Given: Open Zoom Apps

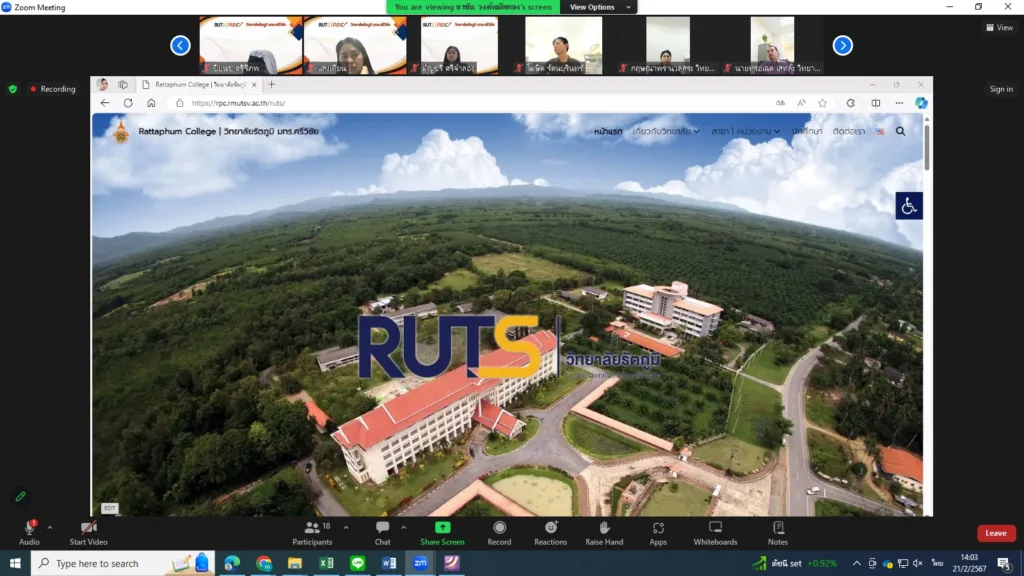Looking at the screenshot, I should (x=658, y=532).
